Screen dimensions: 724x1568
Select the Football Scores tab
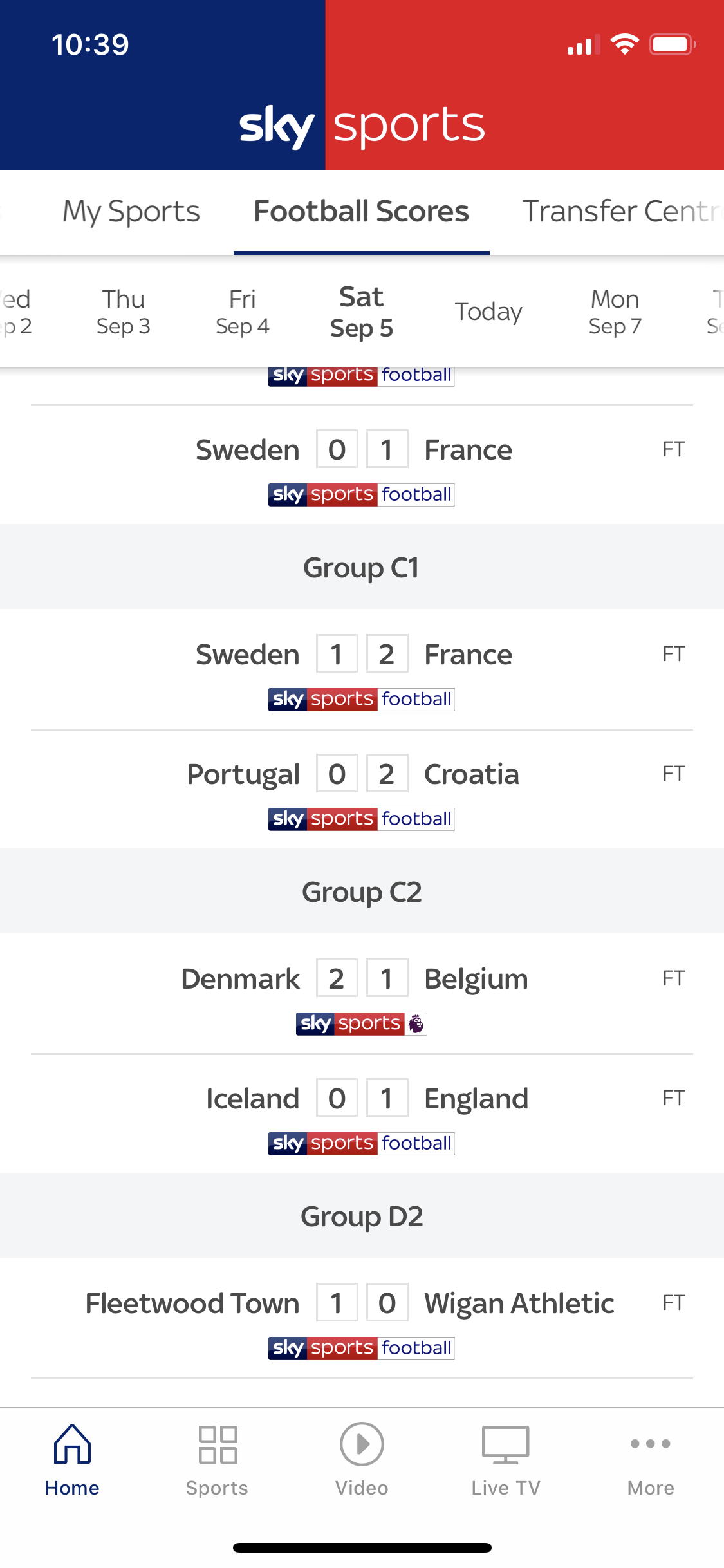362,212
